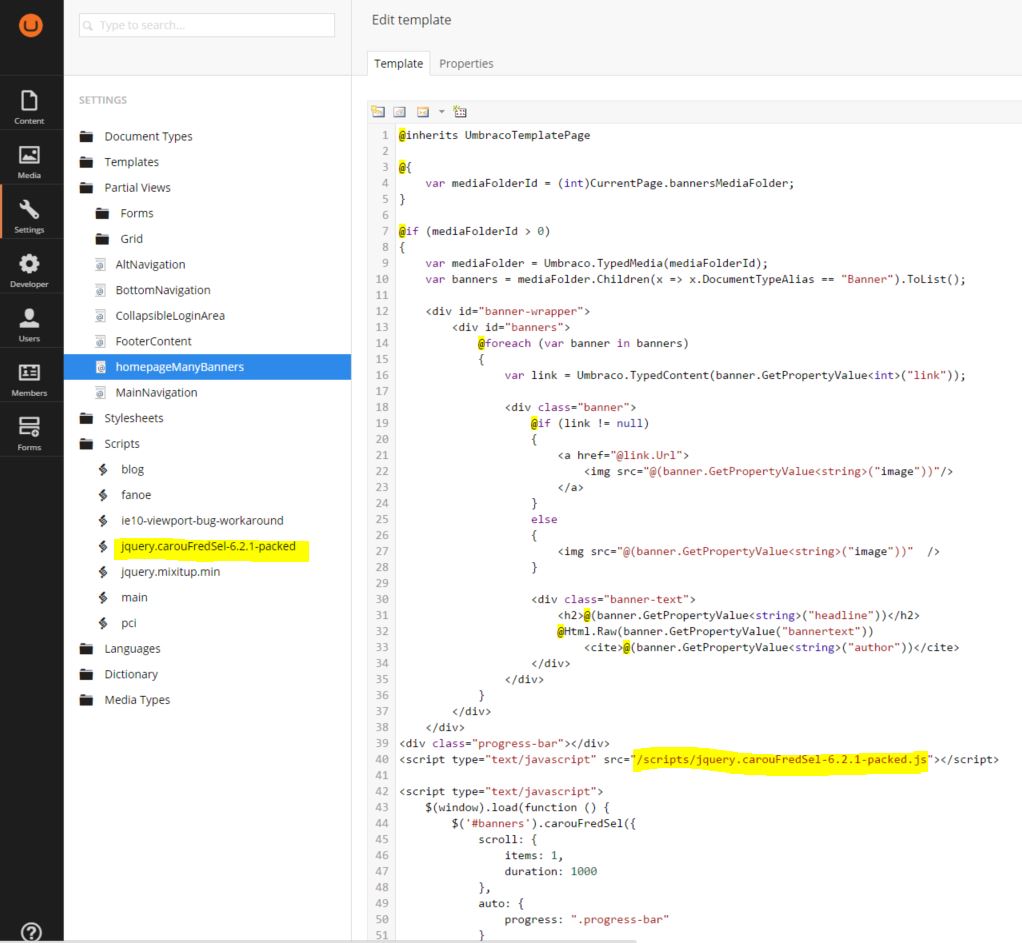Screen dimensions: 1022x943
Task: Collapse the Scripts folder
Action: tap(122, 444)
